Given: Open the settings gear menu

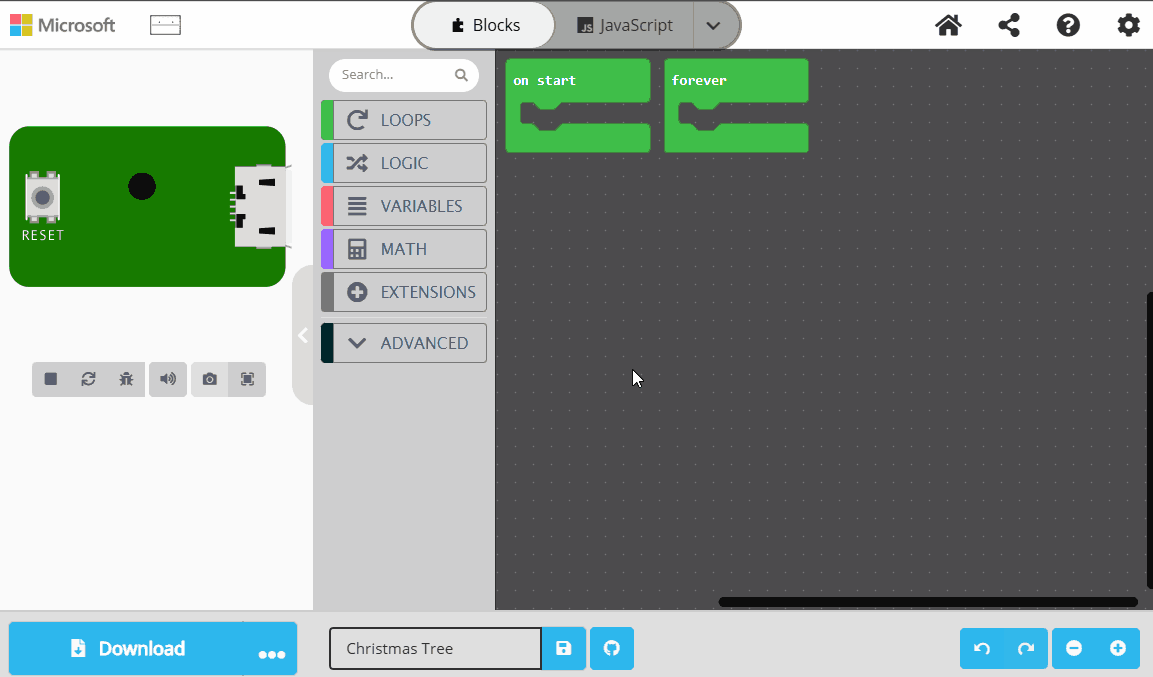Looking at the screenshot, I should coord(1128,25).
